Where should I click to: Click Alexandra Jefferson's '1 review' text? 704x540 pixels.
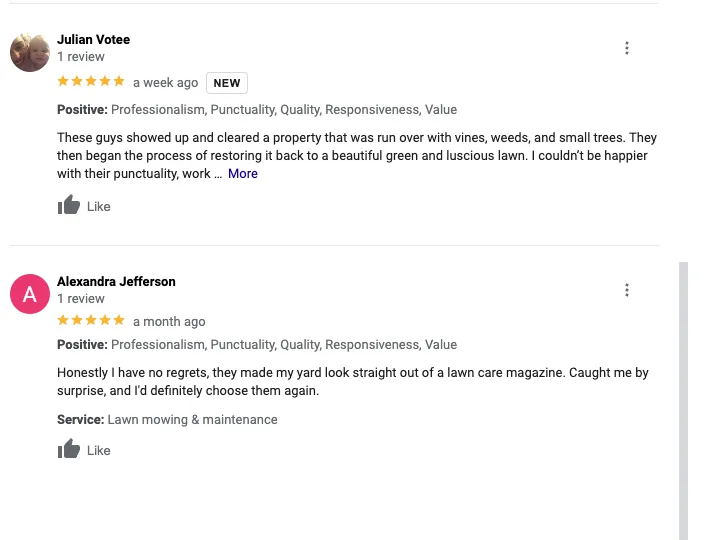coord(81,299)
